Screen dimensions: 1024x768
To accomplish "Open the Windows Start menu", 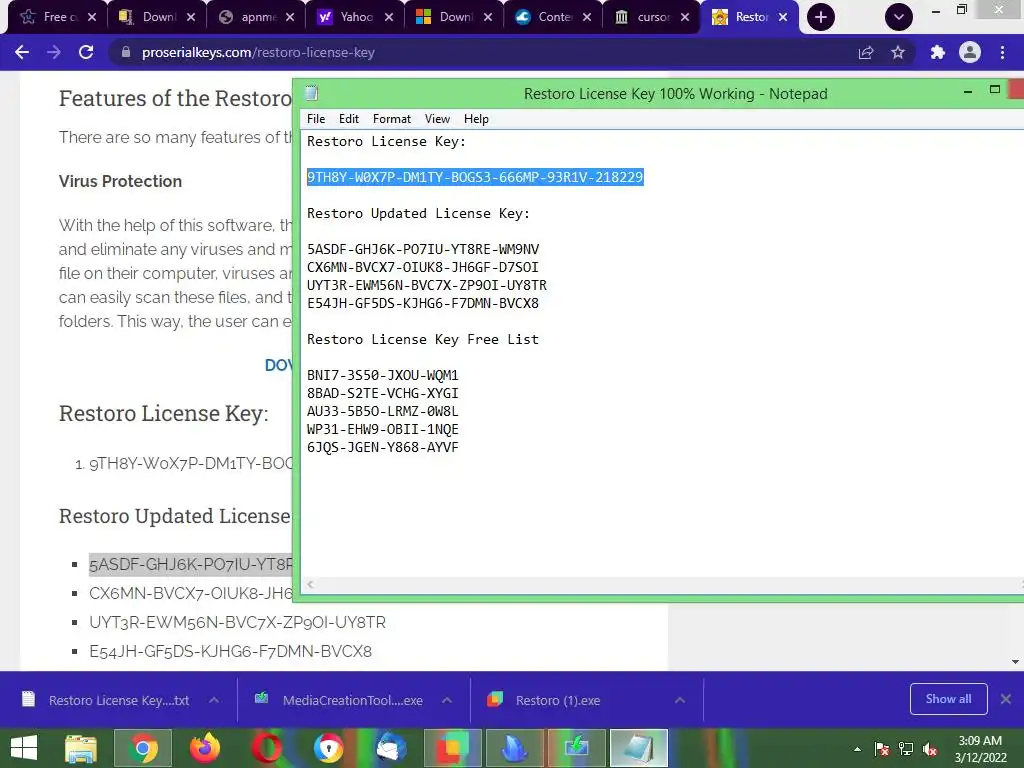I will click(24, 748).
